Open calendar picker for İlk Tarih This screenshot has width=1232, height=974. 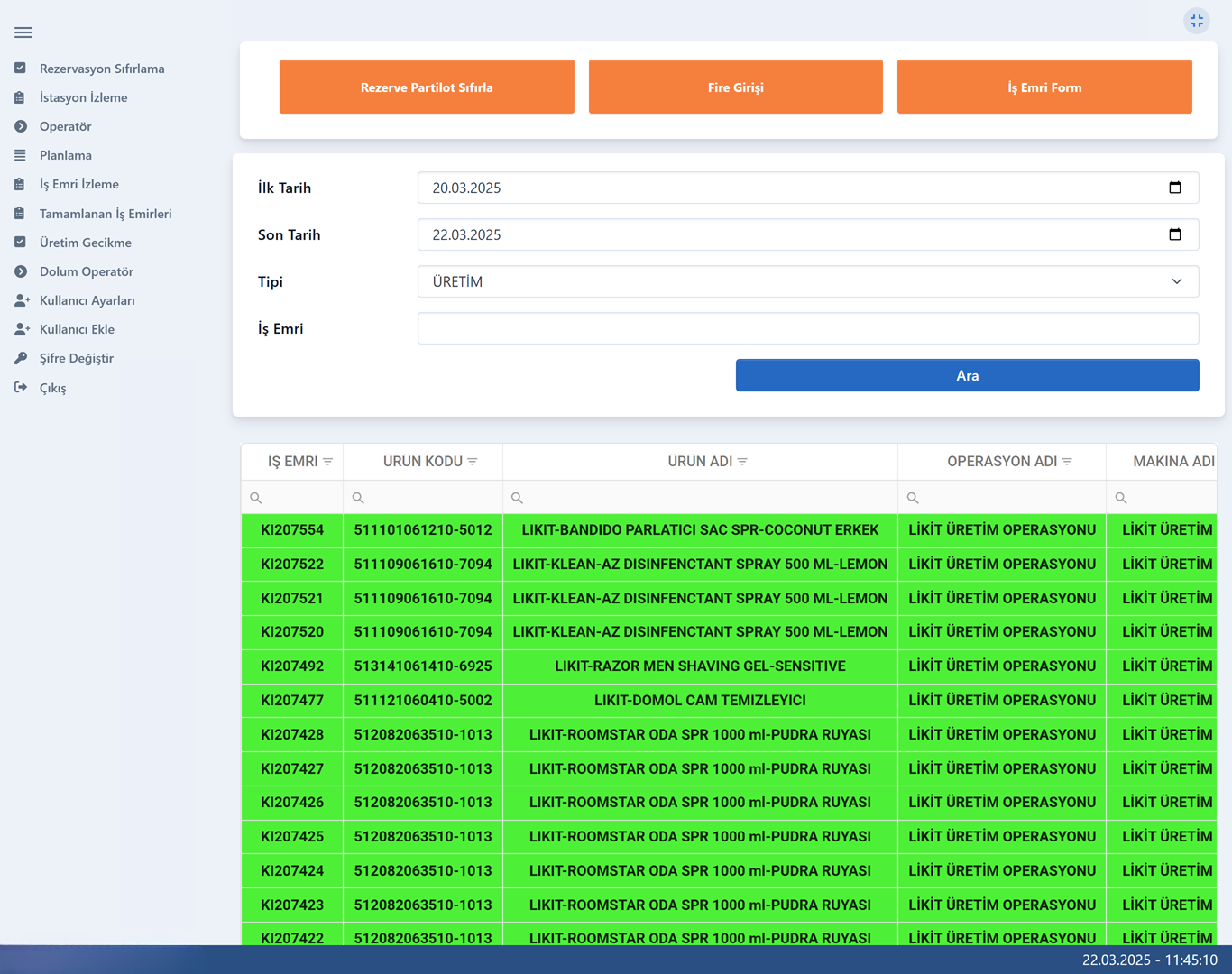coord(1175,188)
